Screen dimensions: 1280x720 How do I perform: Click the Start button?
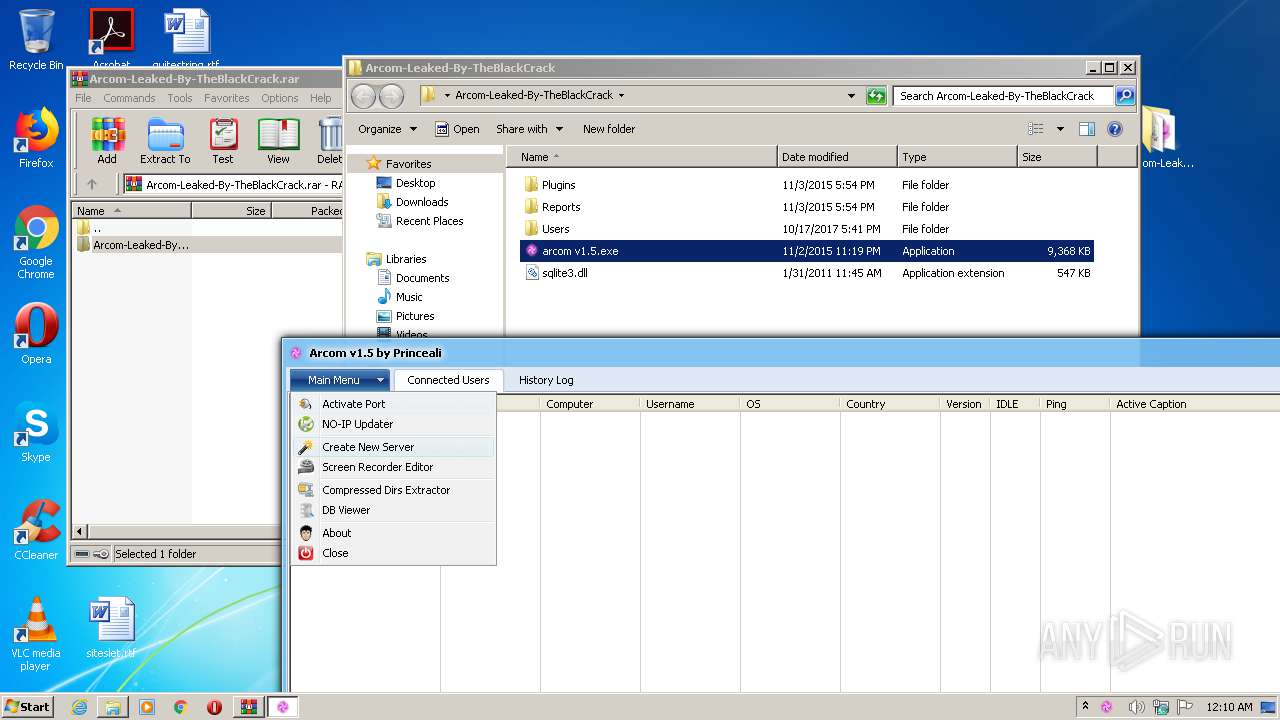coord(28,707)
